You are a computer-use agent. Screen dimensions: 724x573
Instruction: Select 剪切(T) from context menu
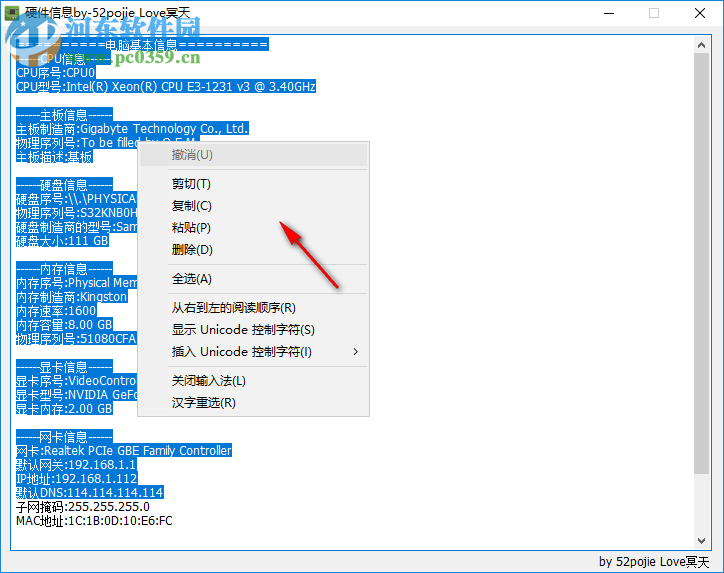click(253, 184)
